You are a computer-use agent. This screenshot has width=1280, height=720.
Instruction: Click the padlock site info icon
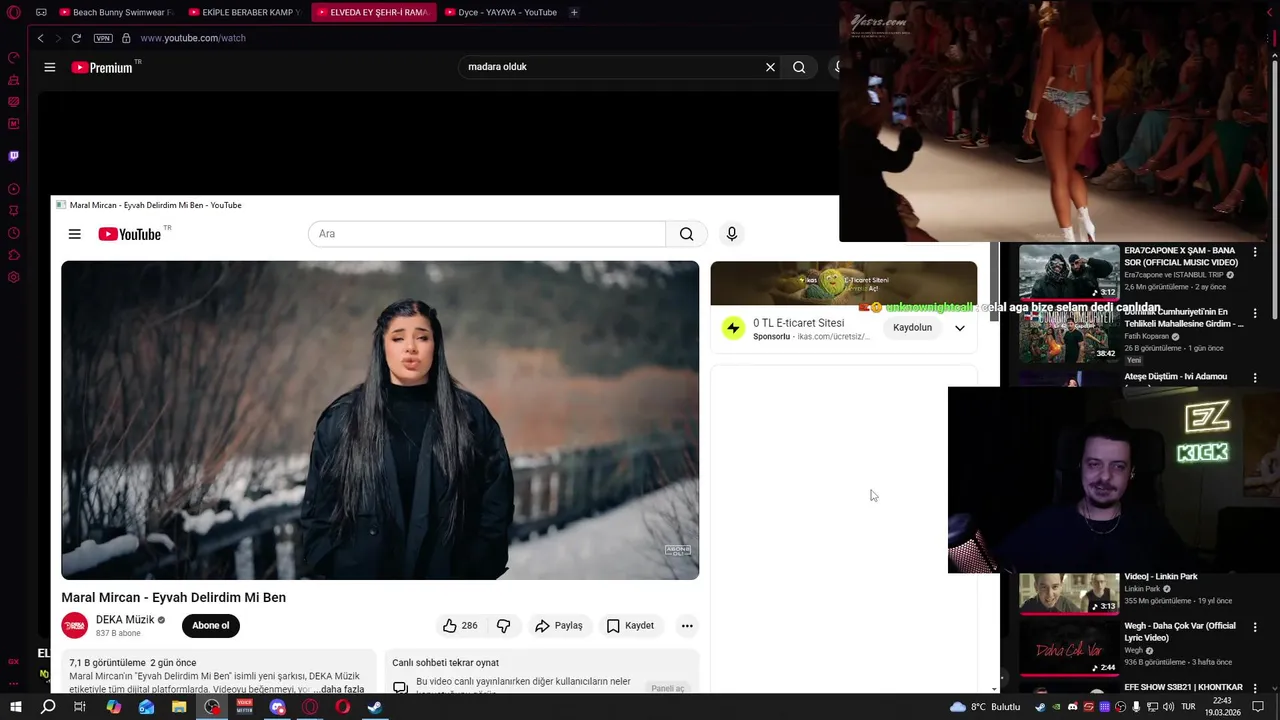[x=126, y=38]
